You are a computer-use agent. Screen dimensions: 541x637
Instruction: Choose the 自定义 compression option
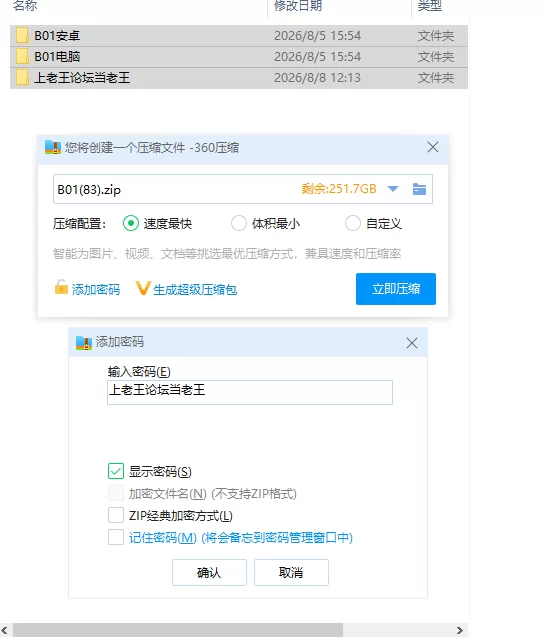click(x=353, y=223)
